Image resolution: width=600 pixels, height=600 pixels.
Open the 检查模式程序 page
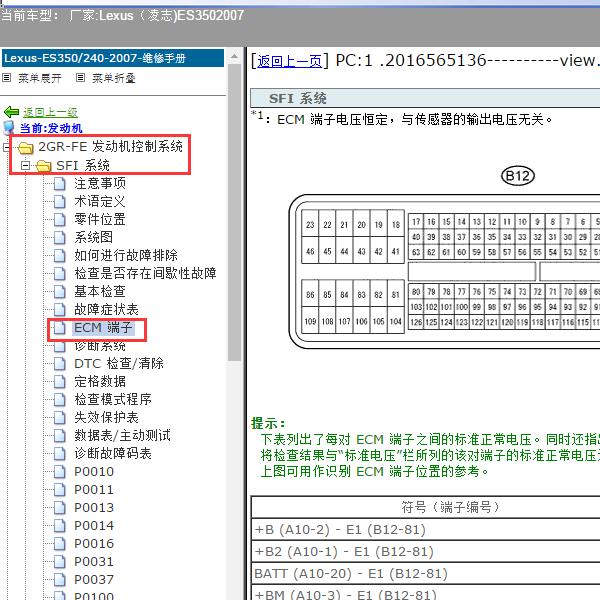[113, 399]
